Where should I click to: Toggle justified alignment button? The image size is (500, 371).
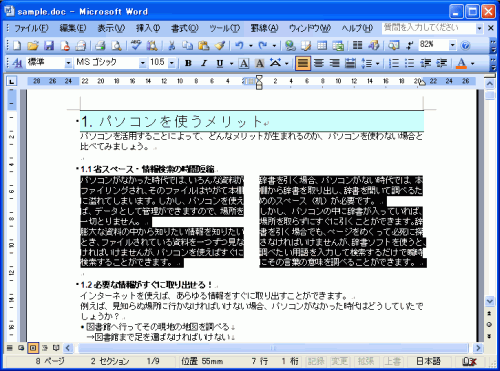coord(303,63)
